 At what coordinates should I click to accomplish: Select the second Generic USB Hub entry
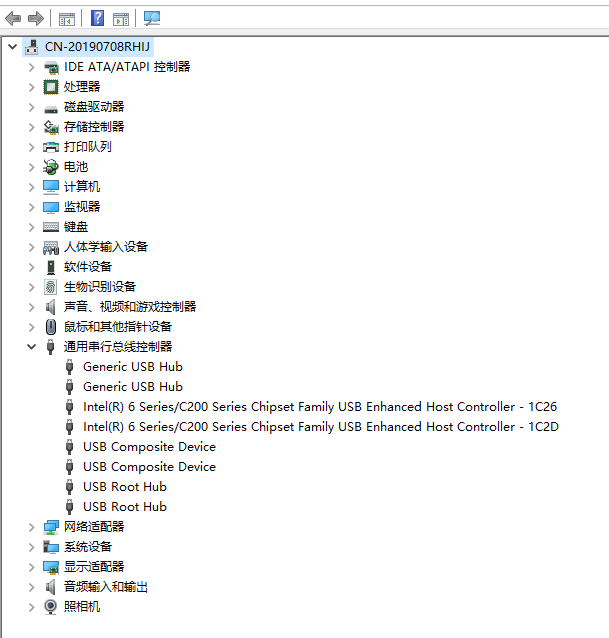[x=133, y=387]
